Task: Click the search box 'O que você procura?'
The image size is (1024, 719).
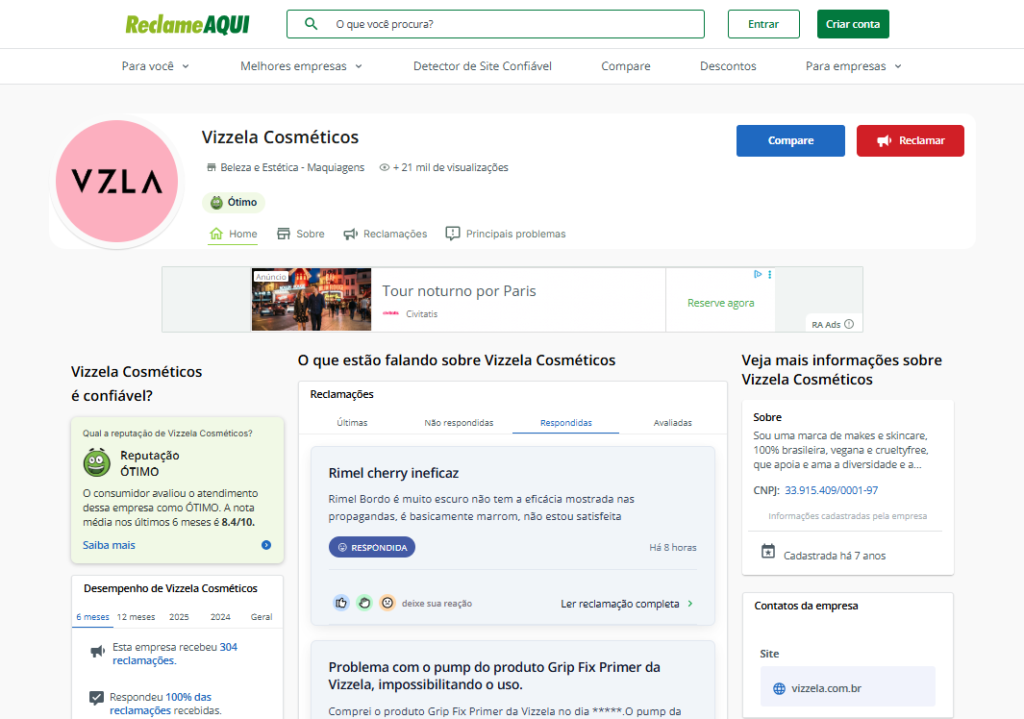Action: click(495, 24)
